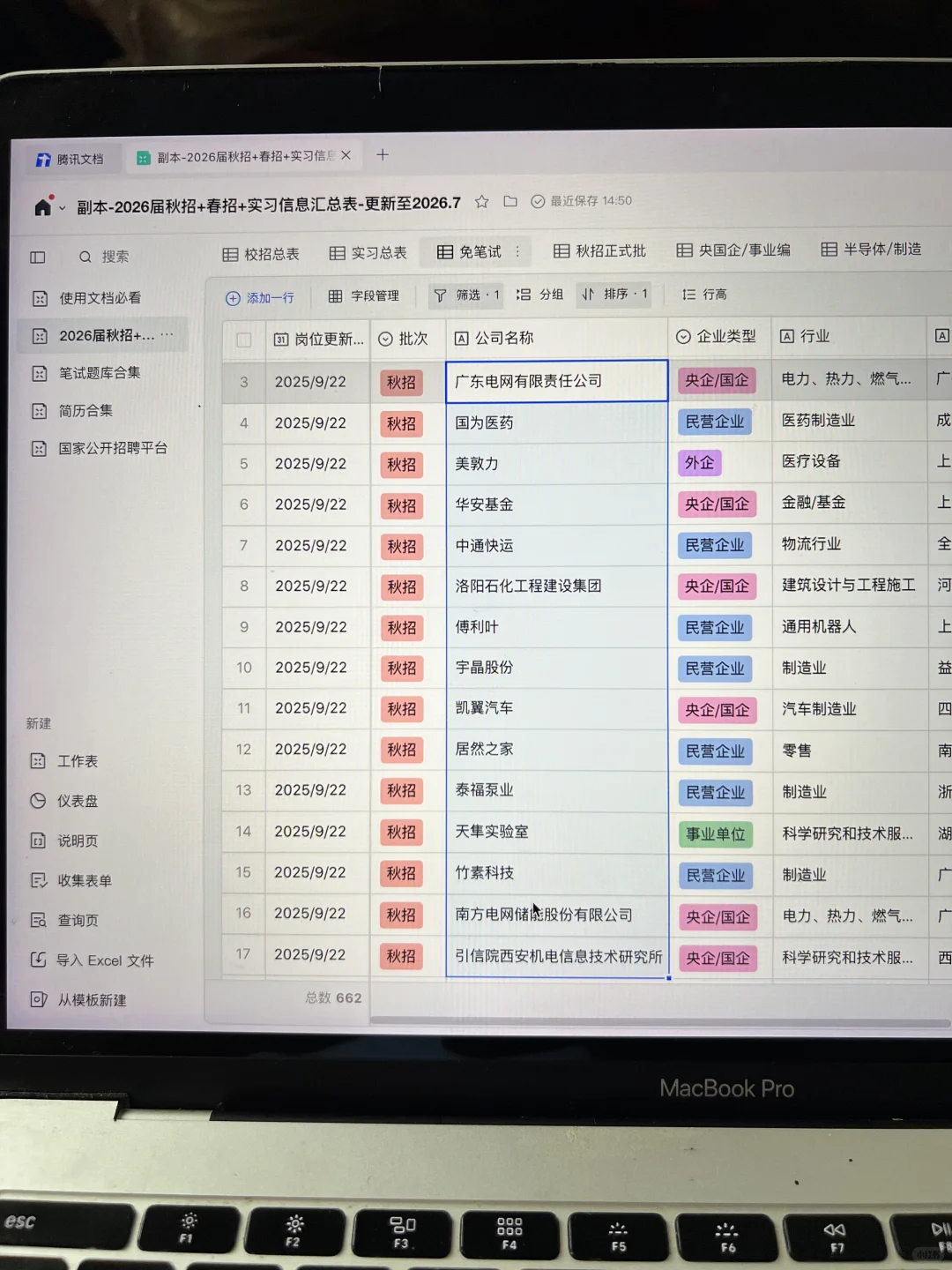The width and height of the screenshot is (952, 1270).
Task: Click 央企/国企 tag in 华安基金 row
Action: click(x=717, y=504)
